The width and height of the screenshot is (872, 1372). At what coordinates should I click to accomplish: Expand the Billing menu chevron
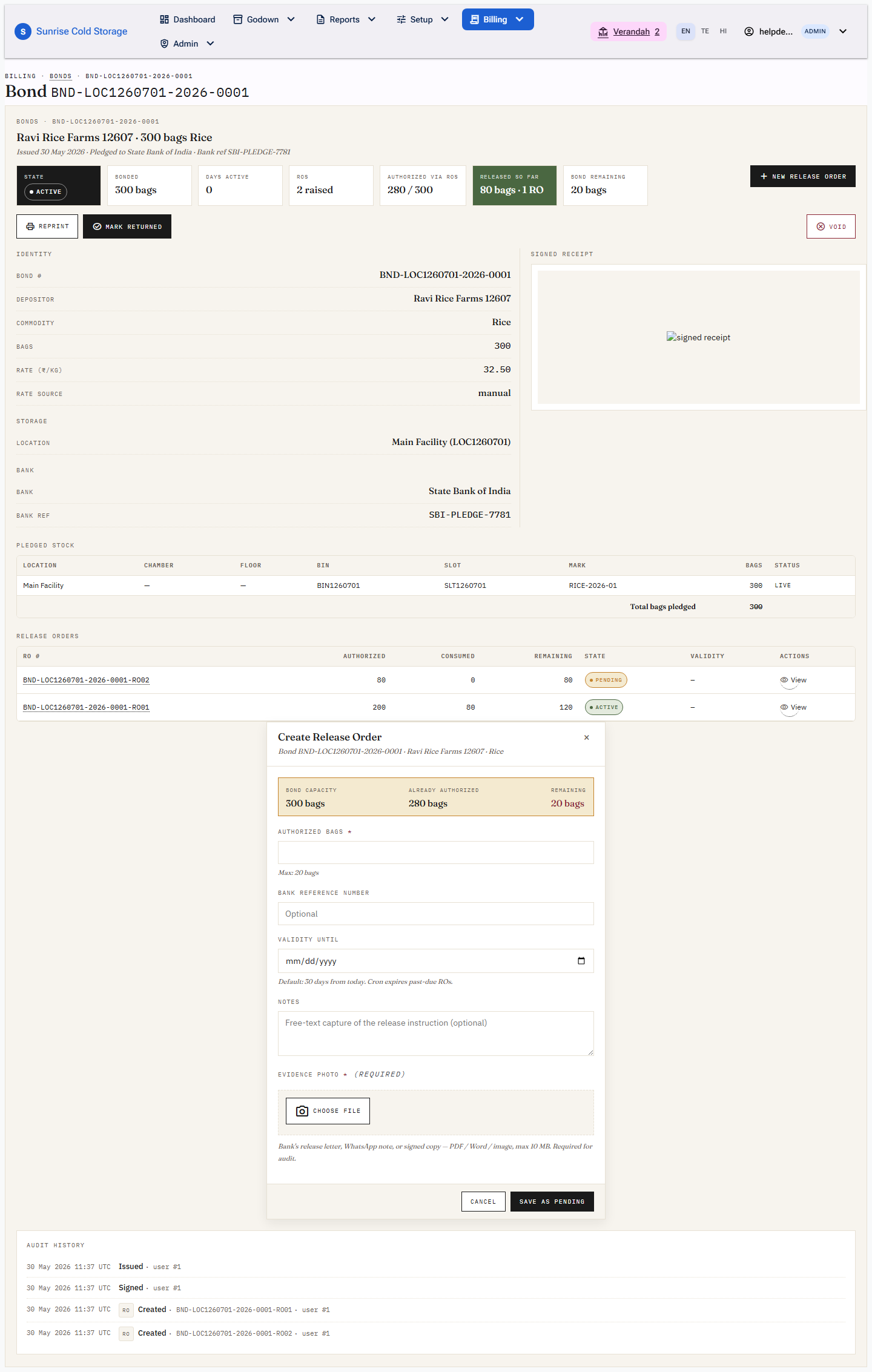coord(520,19)
